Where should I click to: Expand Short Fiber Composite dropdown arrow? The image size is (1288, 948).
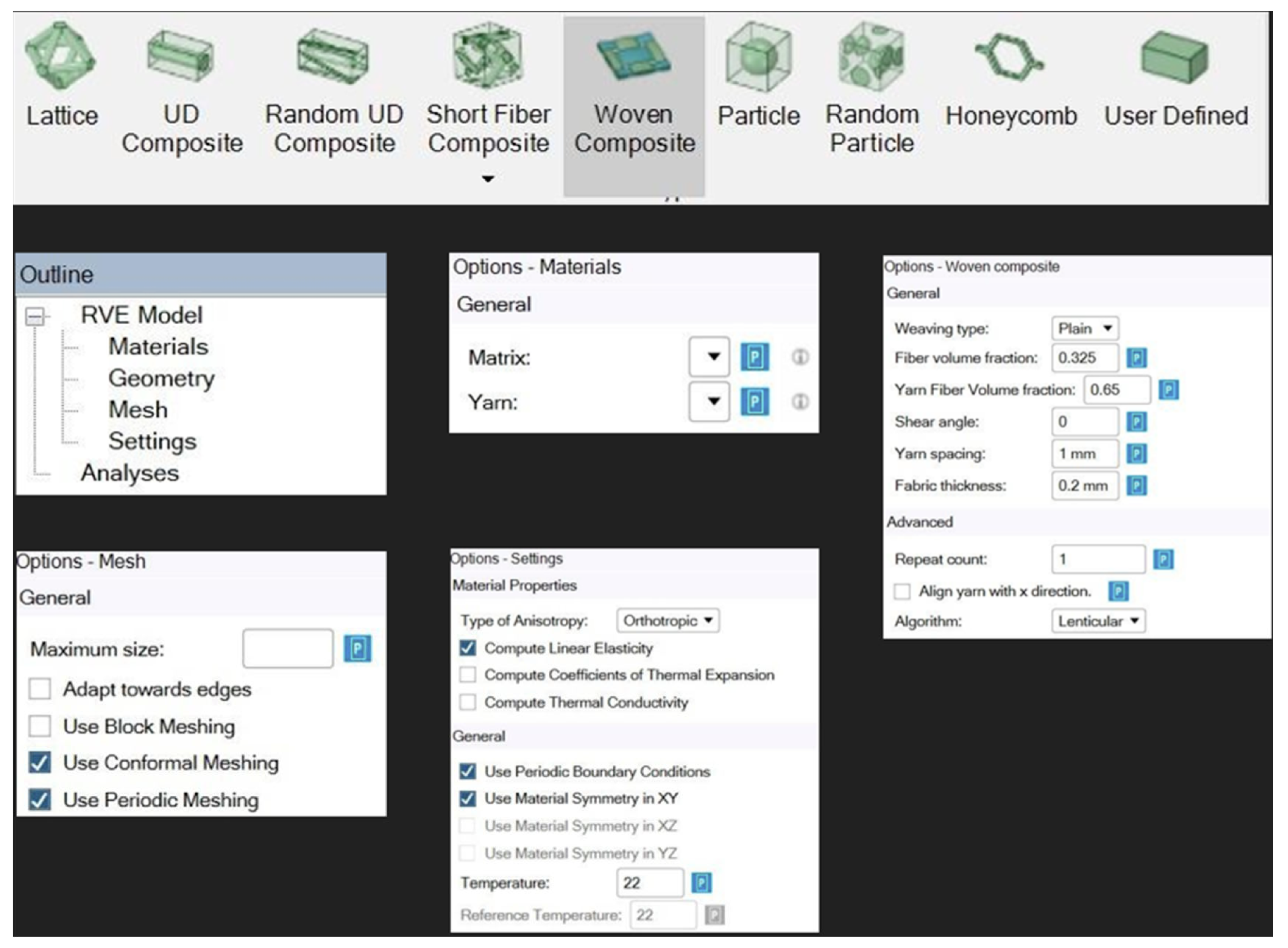click(488, 179)
